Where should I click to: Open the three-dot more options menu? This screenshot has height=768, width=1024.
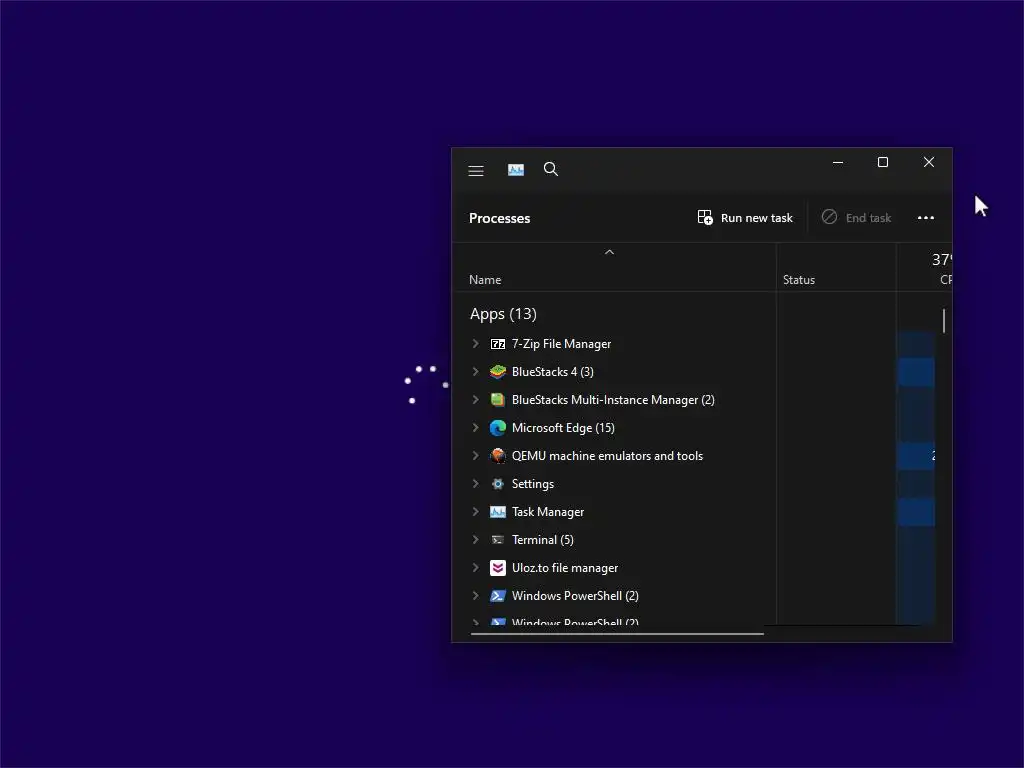(925, 217)
